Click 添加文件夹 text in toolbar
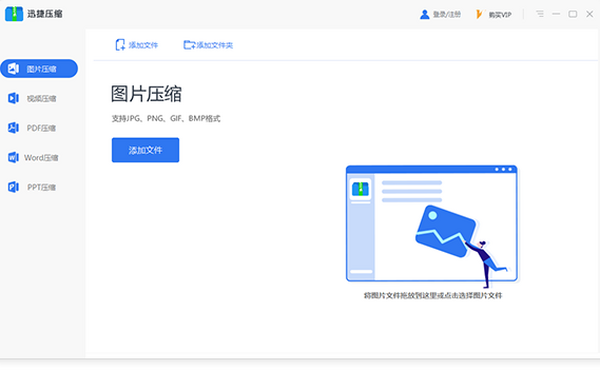600x370 pixels. [x=215, y=45]
